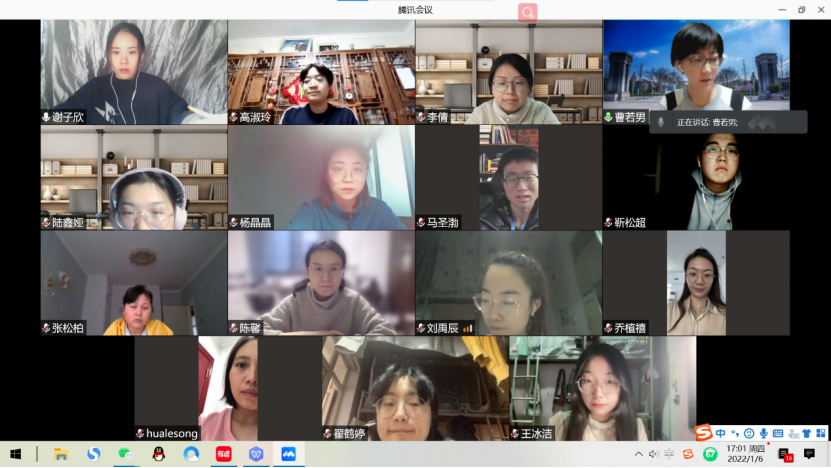The height and width of the screenshot is (468, 831).
Task: Click the pink search icon in title bar
Action: coord(527,12)
